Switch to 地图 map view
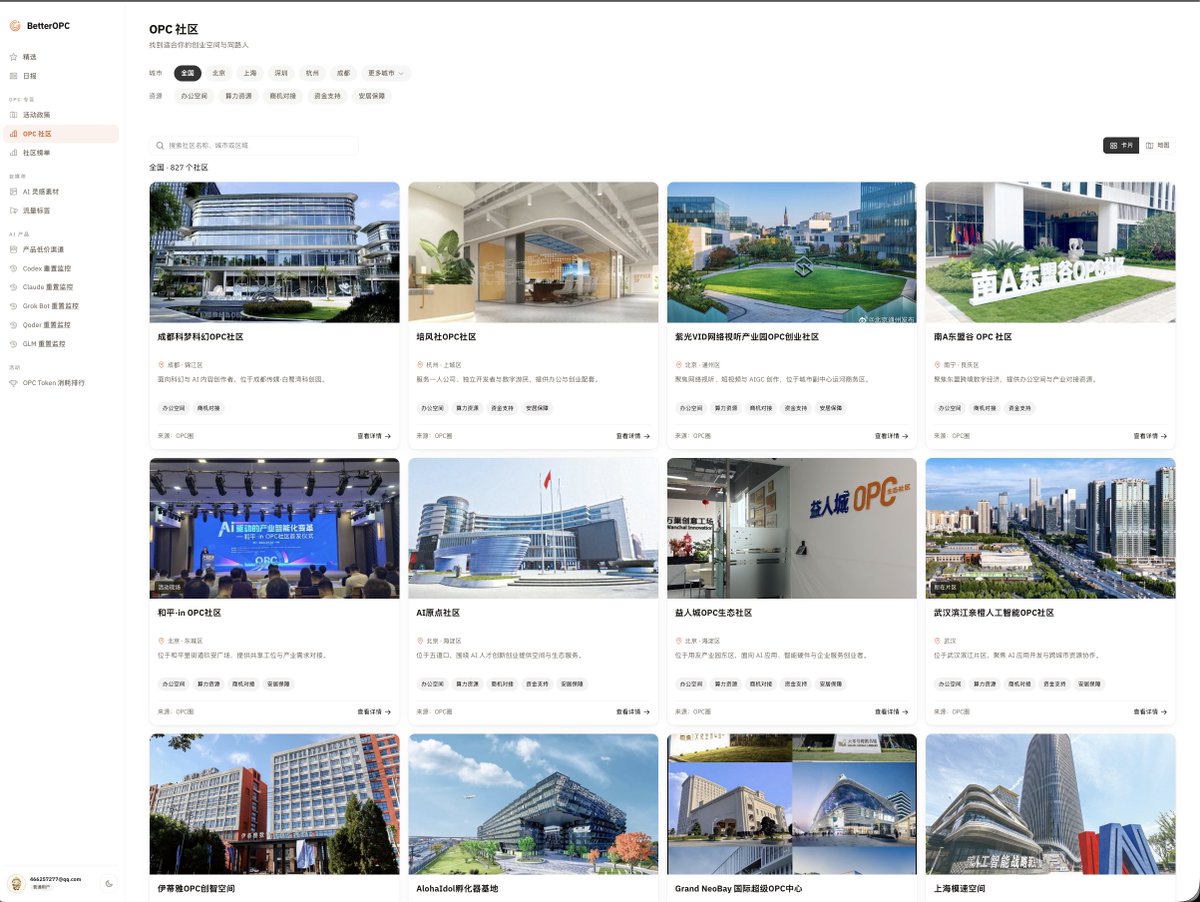This screenshot has width=1200, height=902. coord(1157,145)
